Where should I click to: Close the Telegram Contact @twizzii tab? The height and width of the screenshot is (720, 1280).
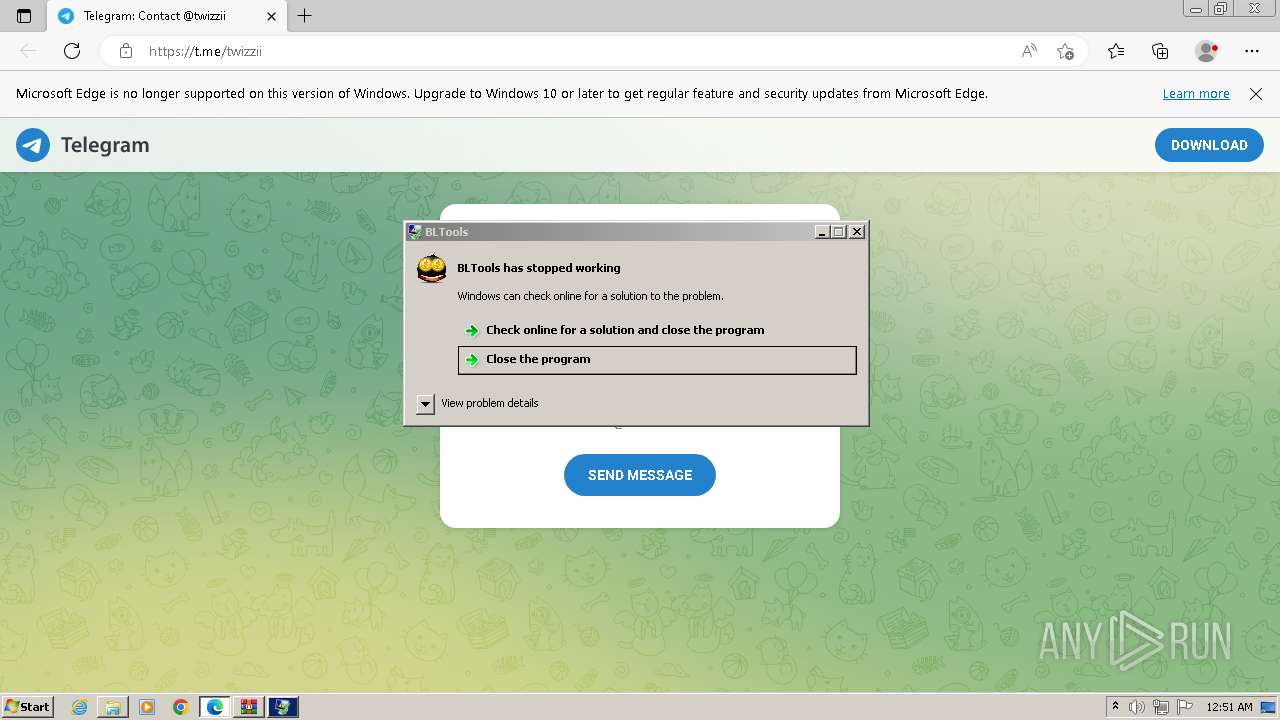click(x=271, y=16)
